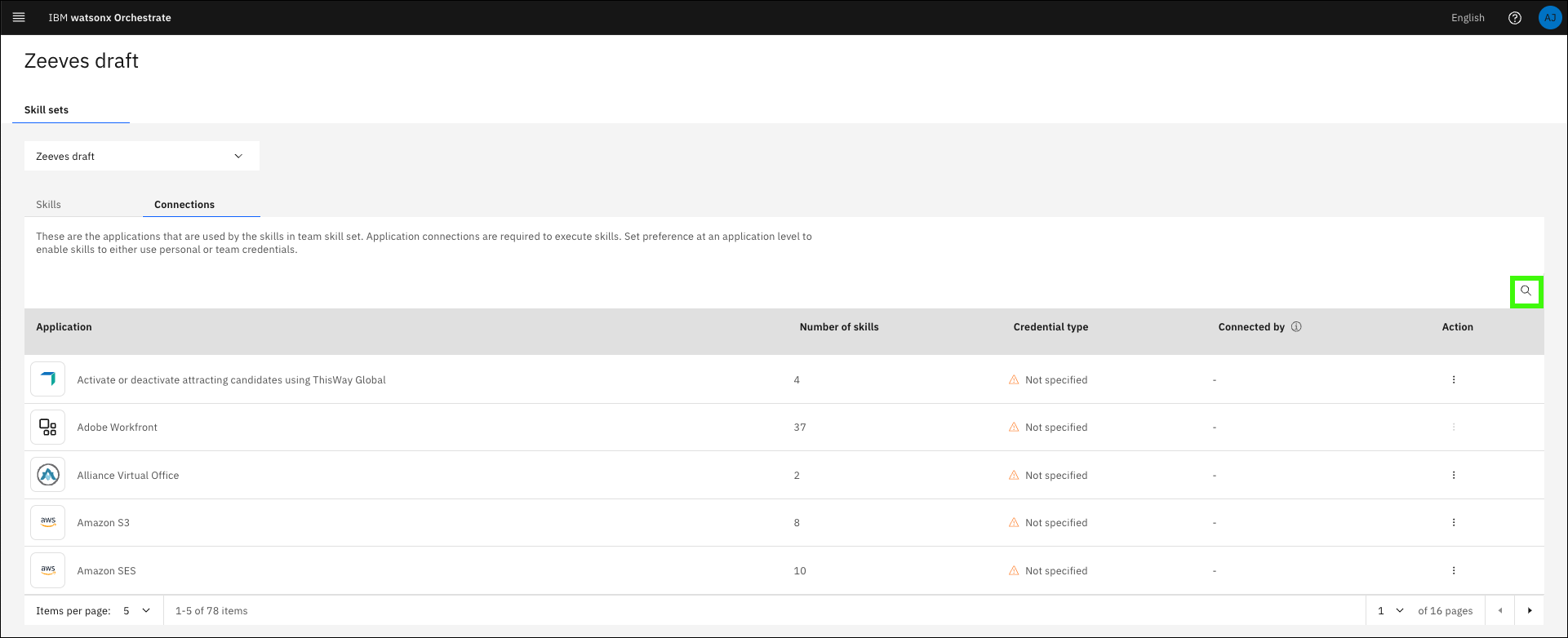Go to the next page of results

[x=1529, y=611]
